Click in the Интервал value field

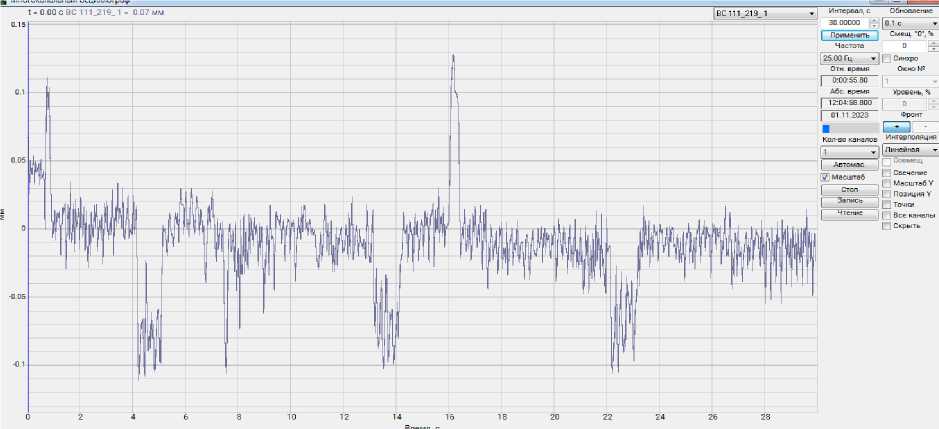coord(843,22)
